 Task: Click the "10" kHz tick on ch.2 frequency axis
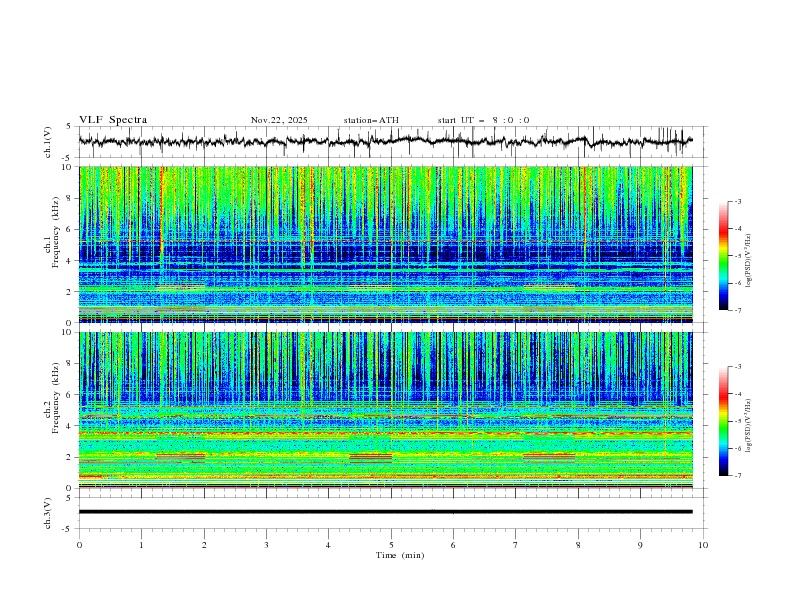pos(69,332)
